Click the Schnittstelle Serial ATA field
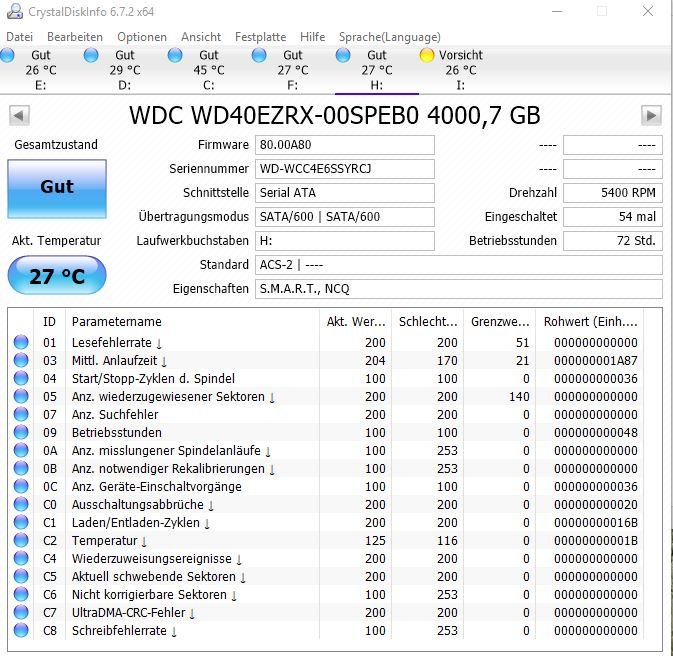Viewport: 673px width, 656px height. coord(345,193)
